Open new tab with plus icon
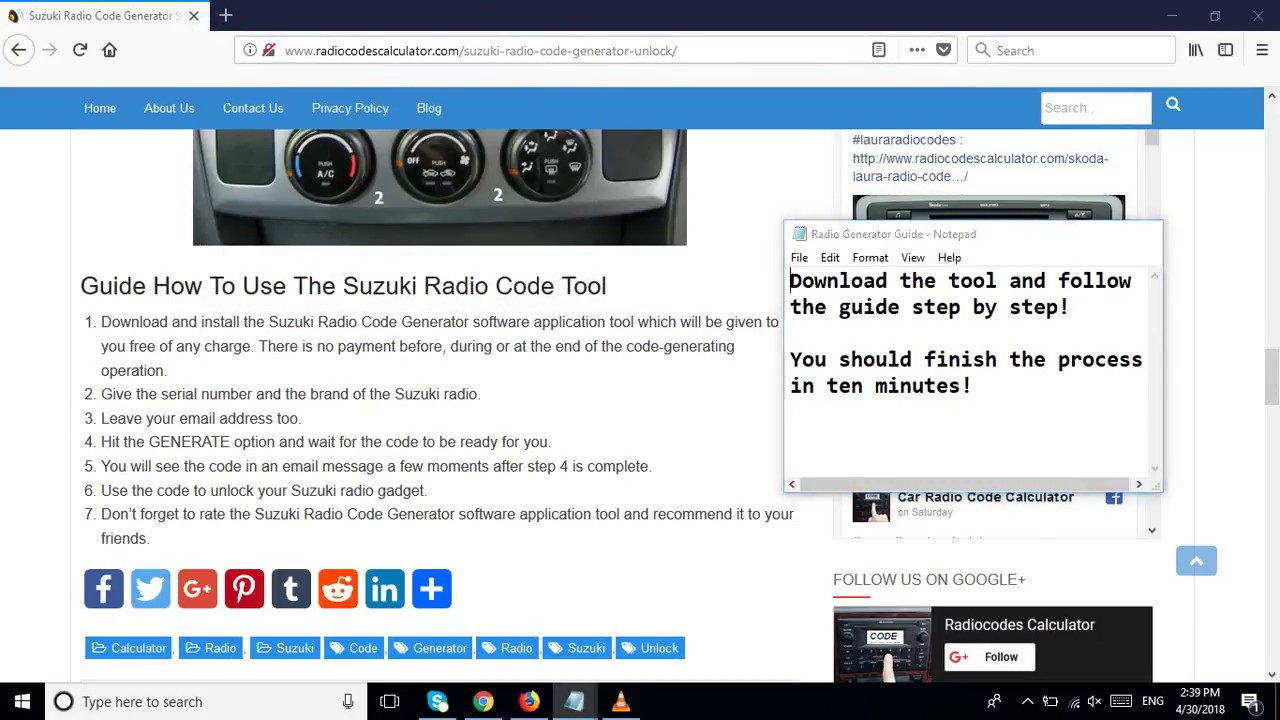 click(x=226, y=15)
